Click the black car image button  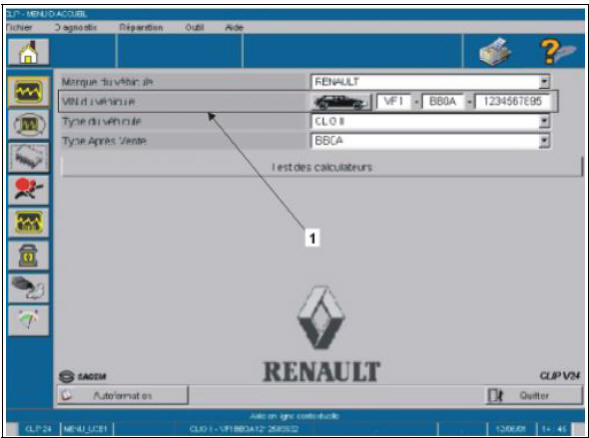pos(341,102)
